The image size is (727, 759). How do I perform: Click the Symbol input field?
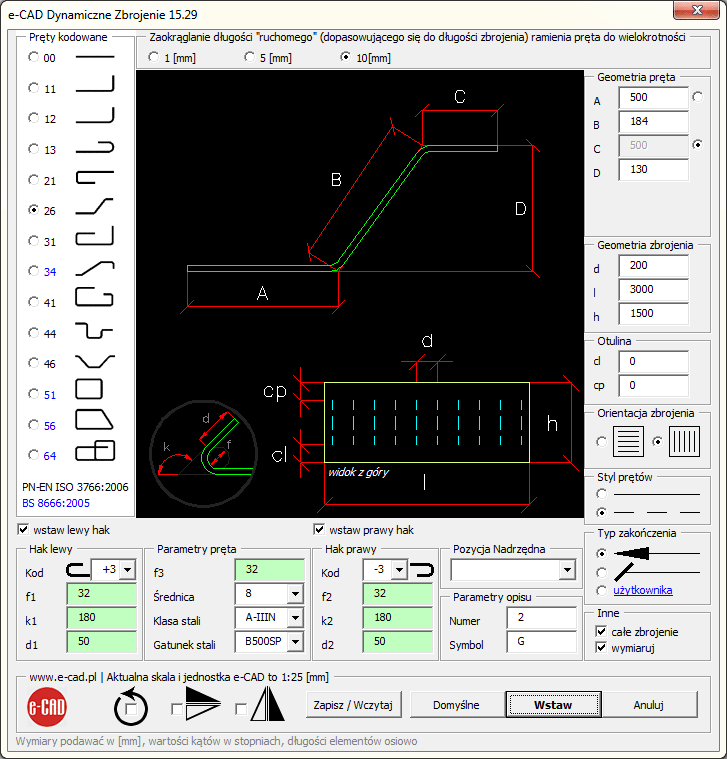(542, 642)
